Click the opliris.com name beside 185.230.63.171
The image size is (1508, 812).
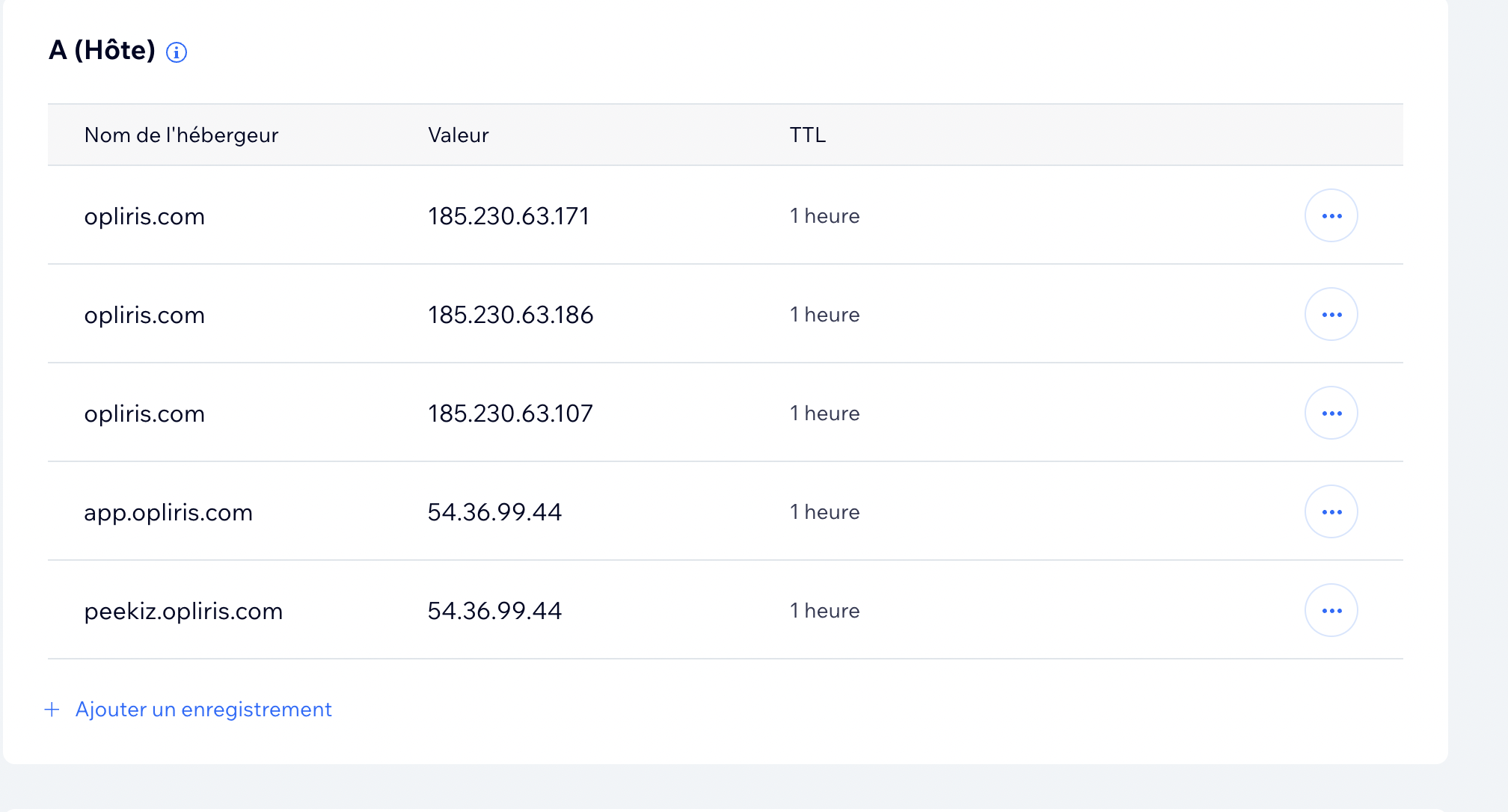click(x=144, y=217)
